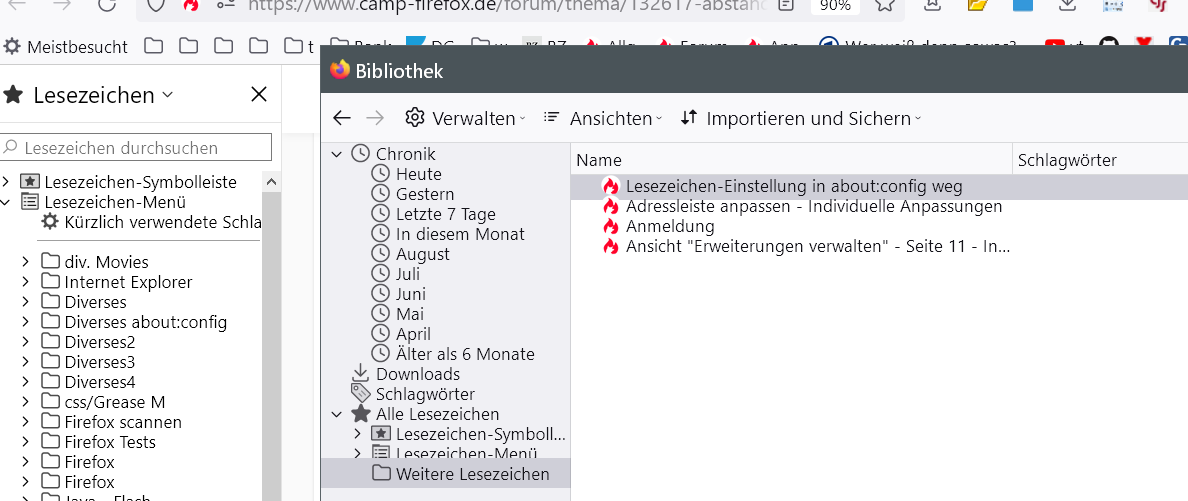Collapse the Chronik tree node
This screenshot has height=501, width=1188.
tap(337, 154)
